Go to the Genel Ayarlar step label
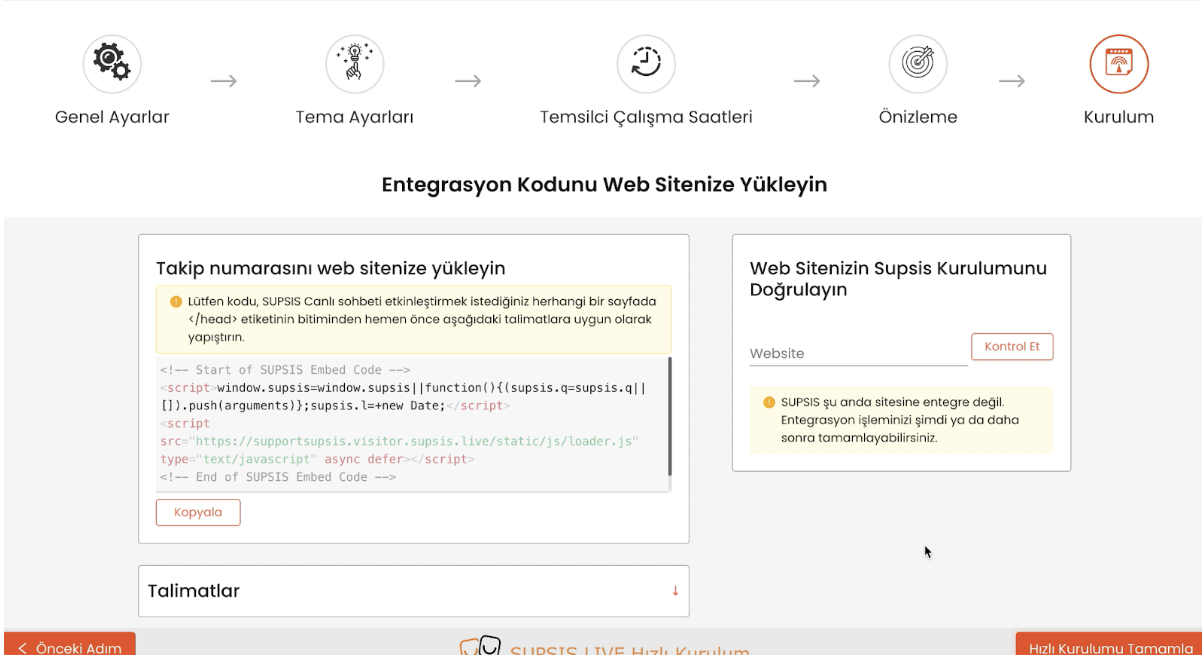Screen dimensions: 1202x656 [x=112, y=117]
